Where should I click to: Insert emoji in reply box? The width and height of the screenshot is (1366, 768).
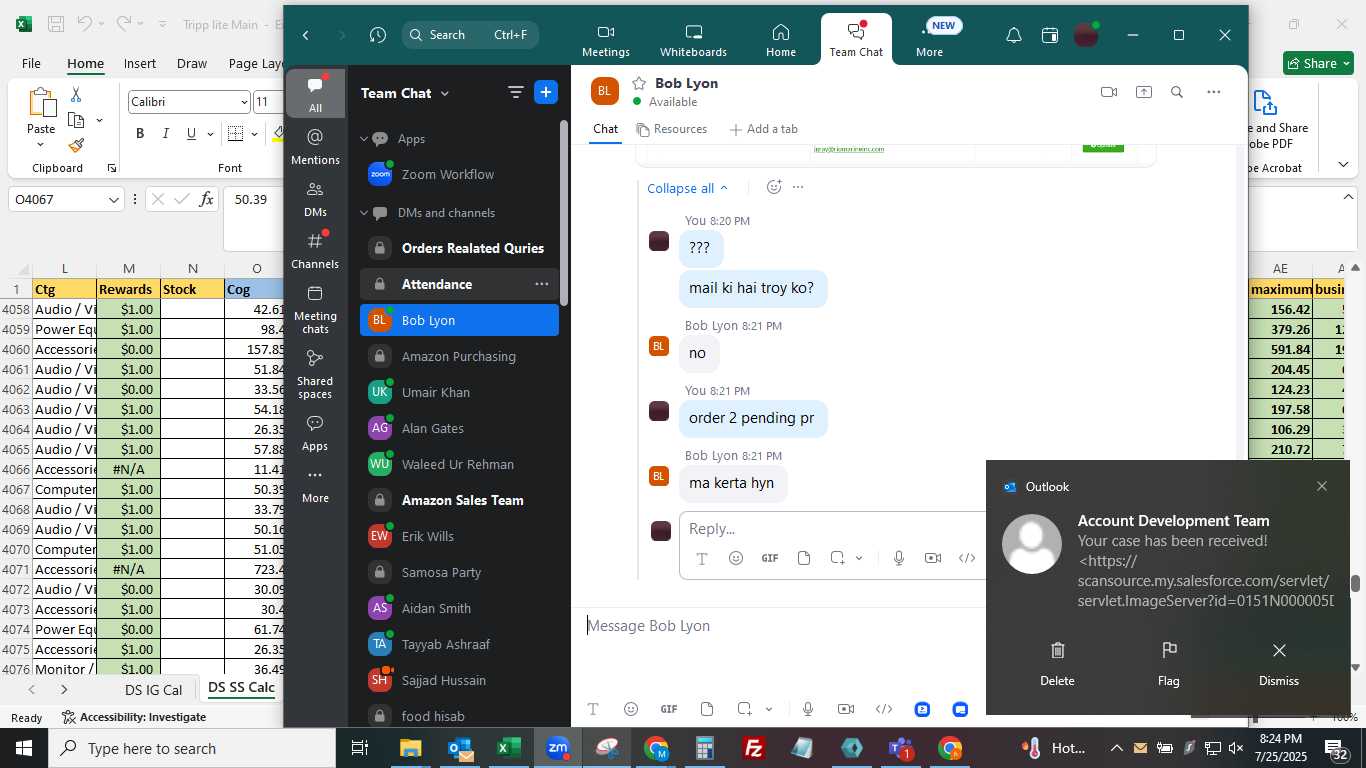coord(736,558)
